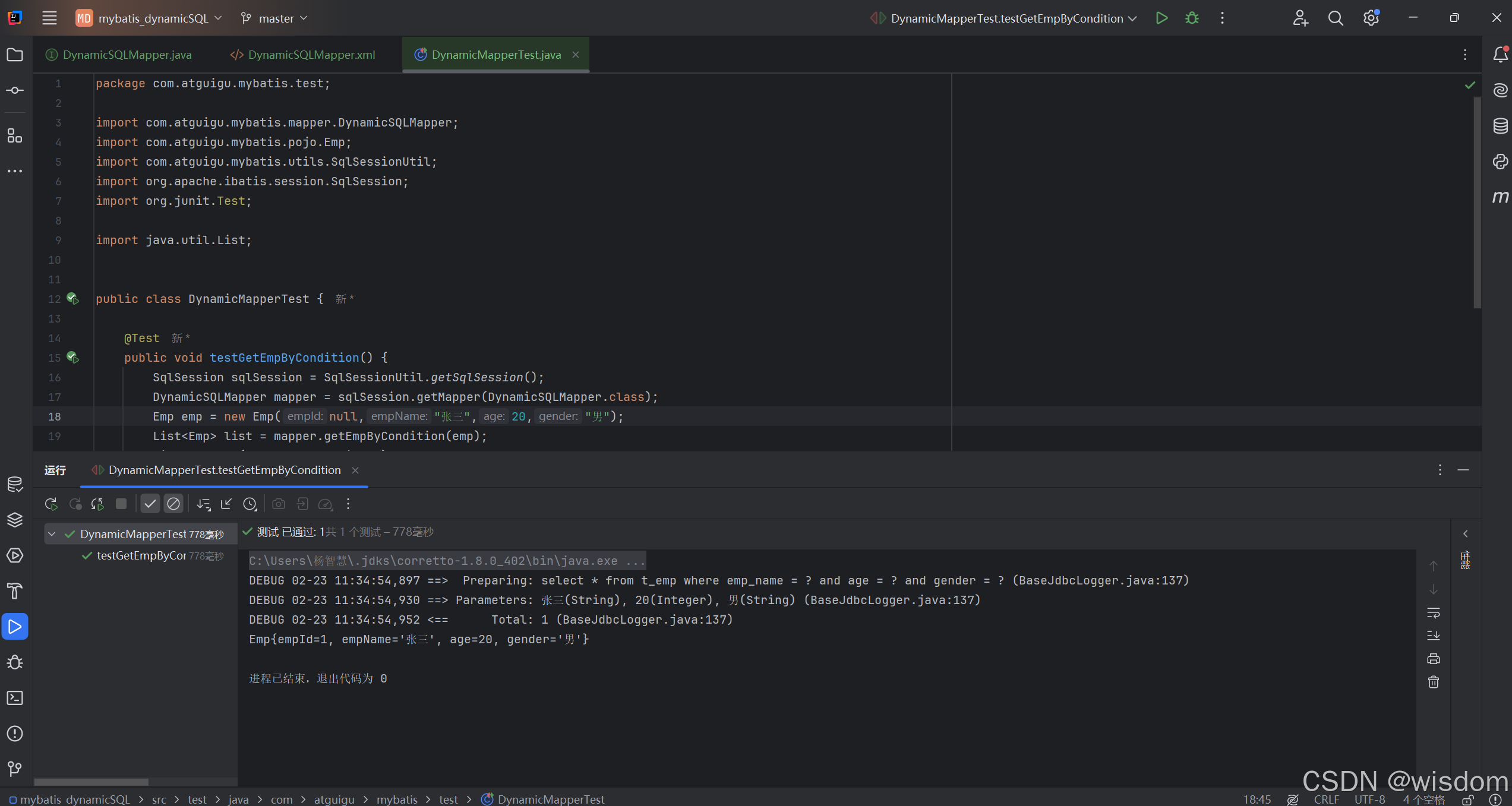Screen dimensions: 1512x806
Task: Open the Maven tool window icon
Action: [1500, 197]
